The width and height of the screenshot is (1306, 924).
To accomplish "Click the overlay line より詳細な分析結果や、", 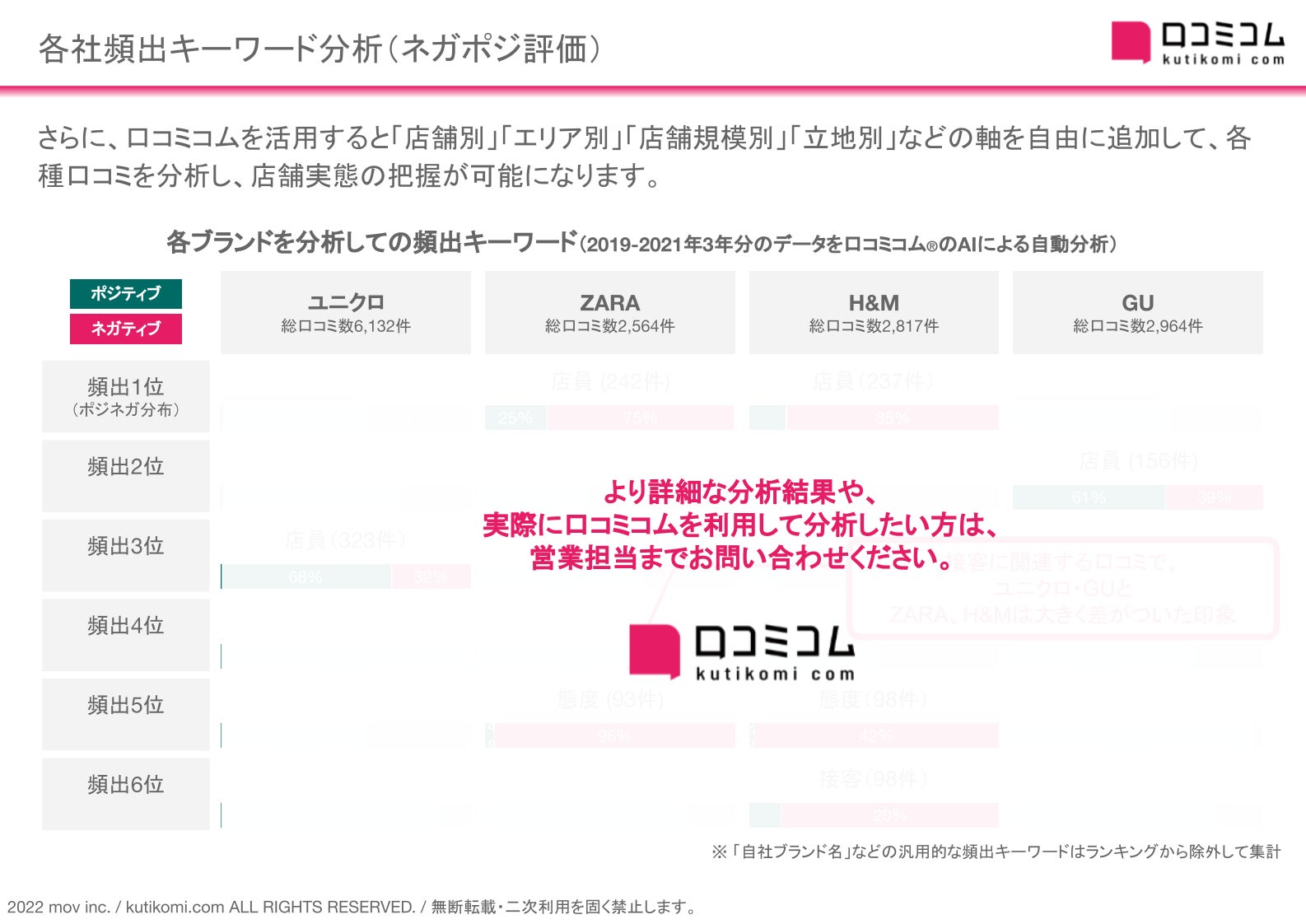I will click(741, 492).
